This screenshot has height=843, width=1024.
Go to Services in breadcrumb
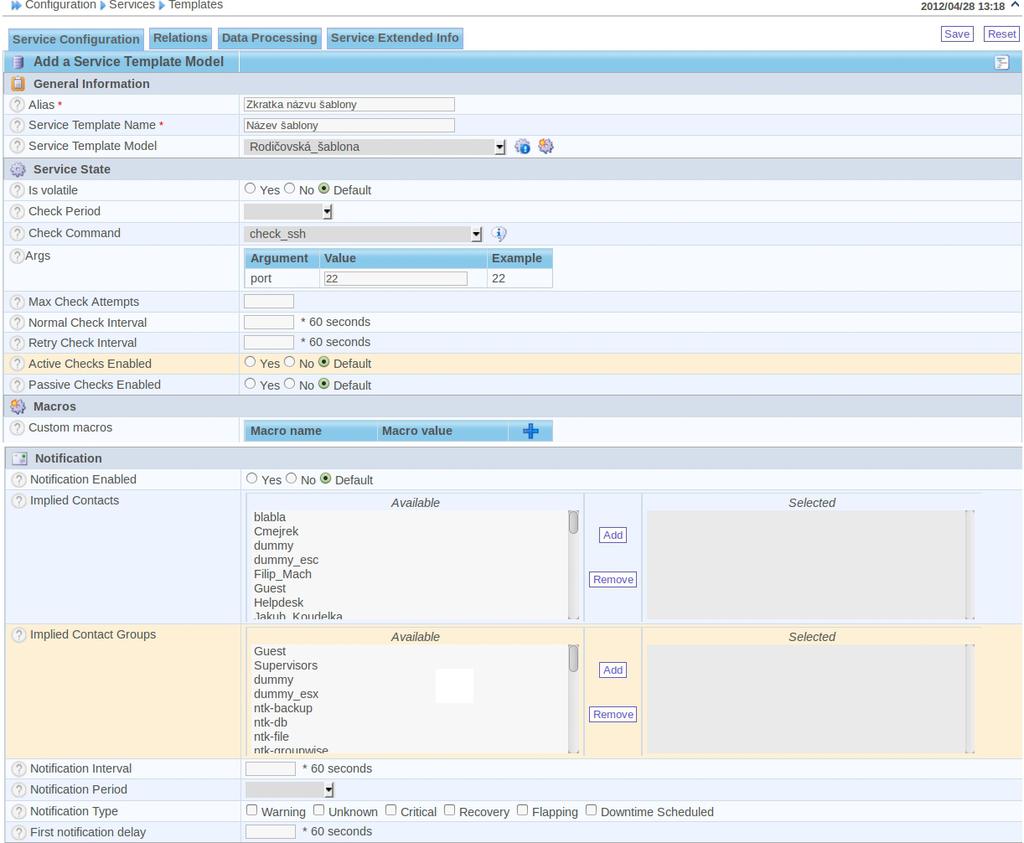(132, 5)
